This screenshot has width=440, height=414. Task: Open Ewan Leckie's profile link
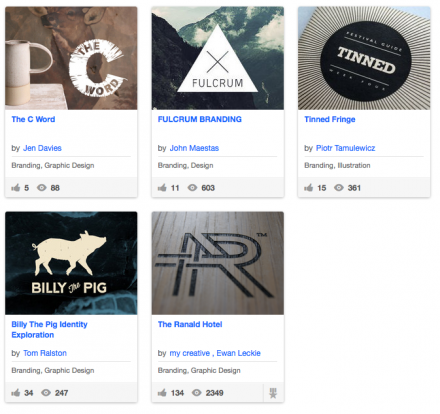[239, 353]
